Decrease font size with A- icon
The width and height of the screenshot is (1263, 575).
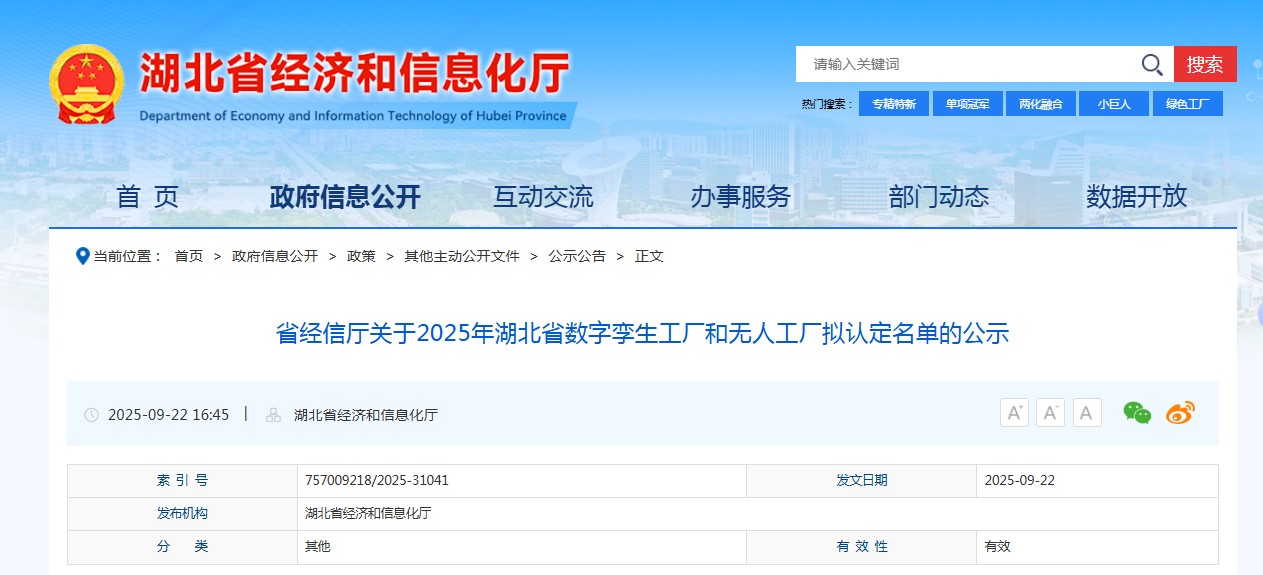[x=1050, y=412]
